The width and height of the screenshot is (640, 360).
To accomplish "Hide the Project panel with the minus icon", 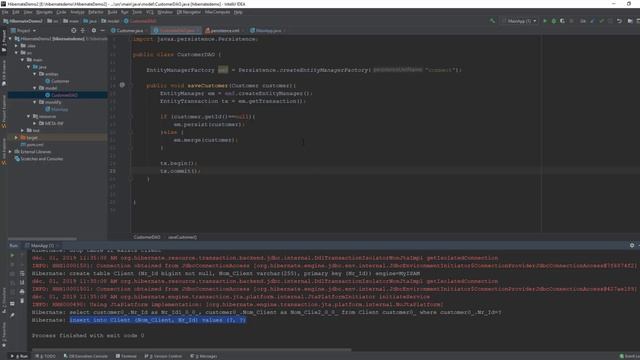I will [102, 31].
